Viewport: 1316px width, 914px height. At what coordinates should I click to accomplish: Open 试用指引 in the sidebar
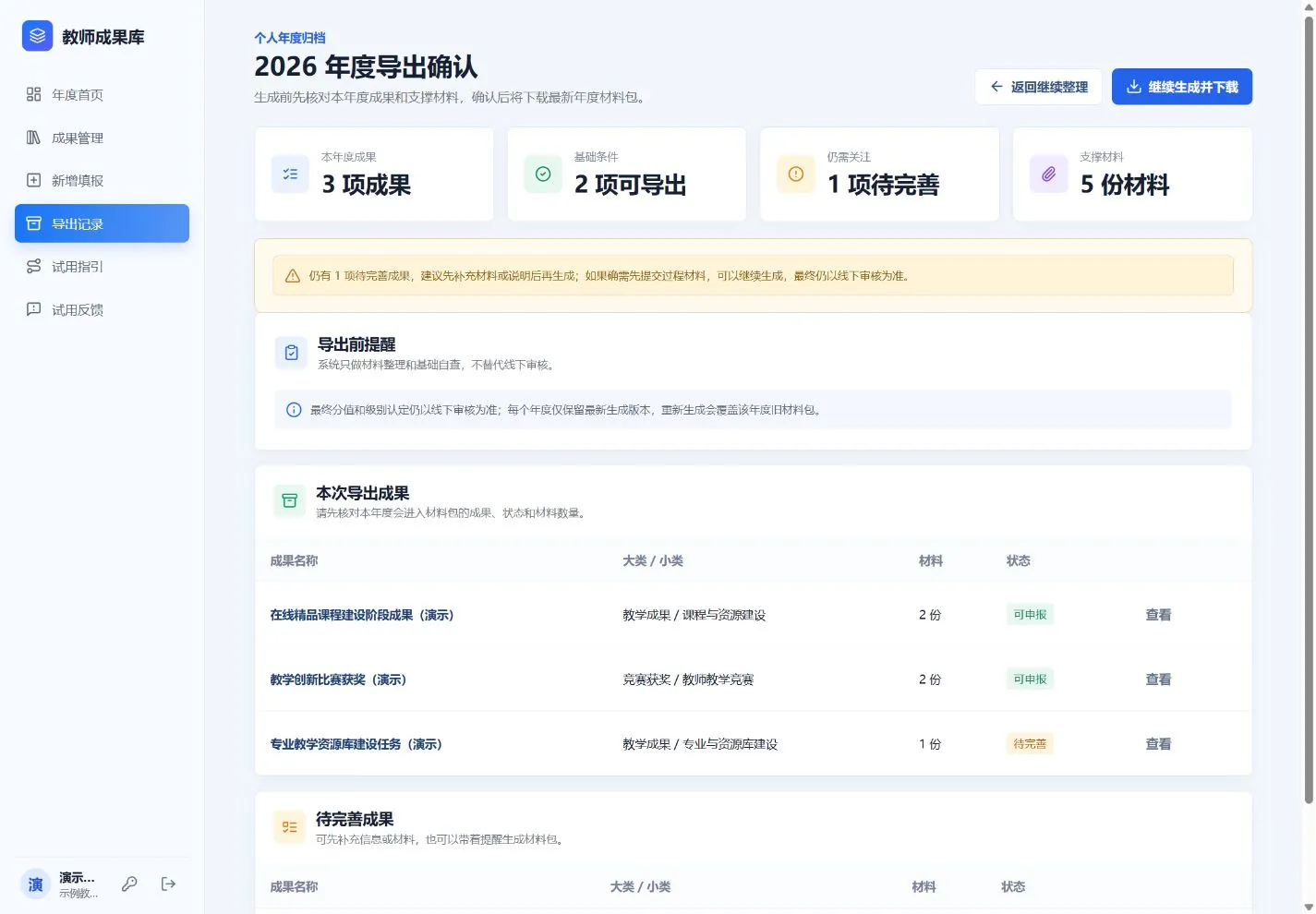[102, 266]
